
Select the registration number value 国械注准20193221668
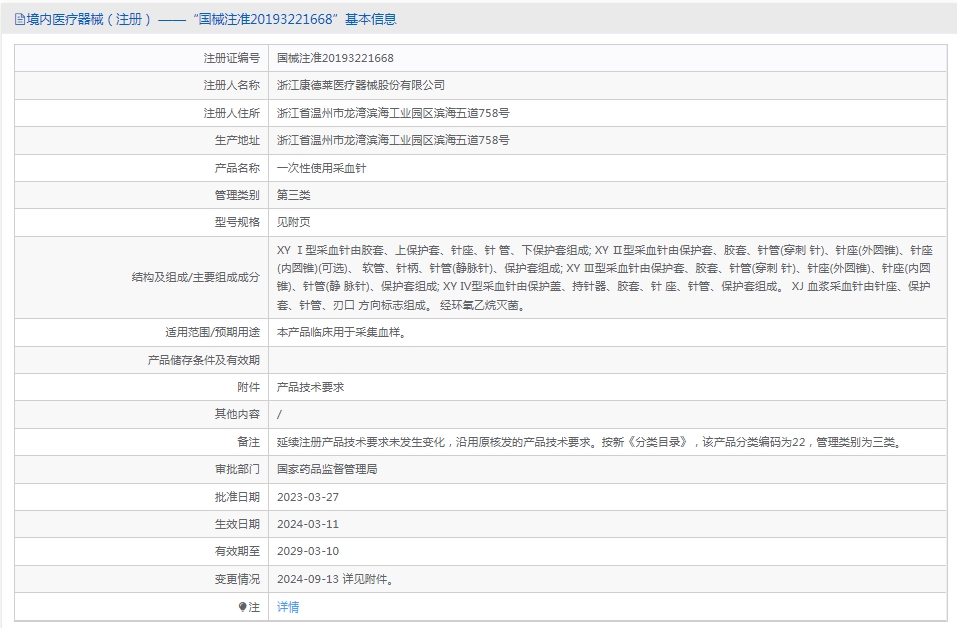(335, 58)
